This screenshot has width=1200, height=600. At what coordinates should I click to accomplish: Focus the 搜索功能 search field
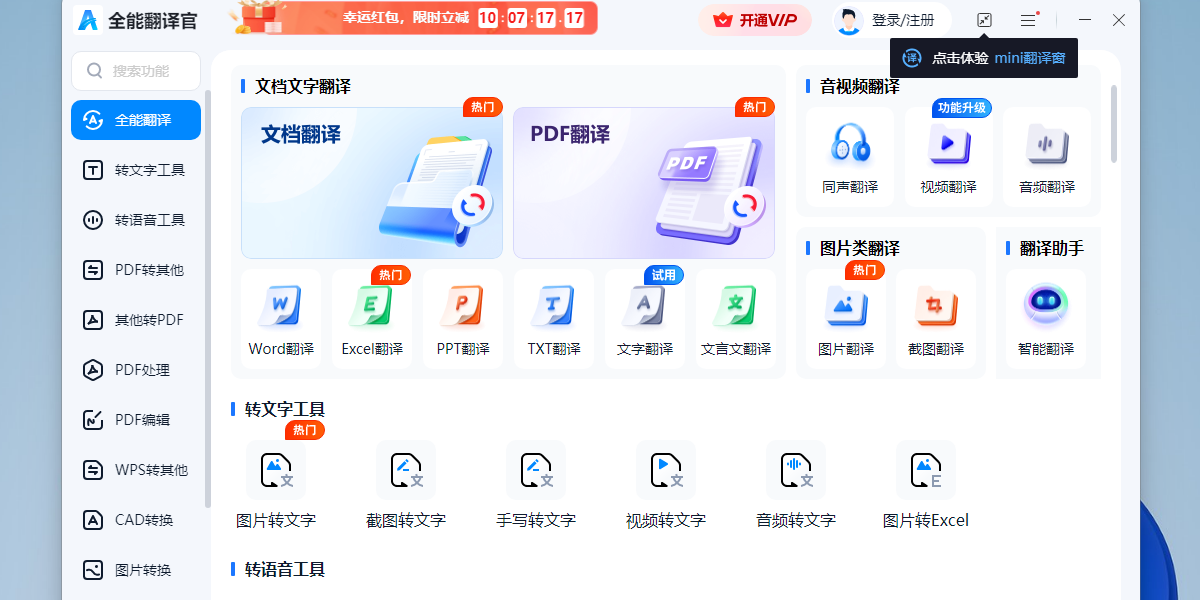pyautogui.click(x=136, y=71)
